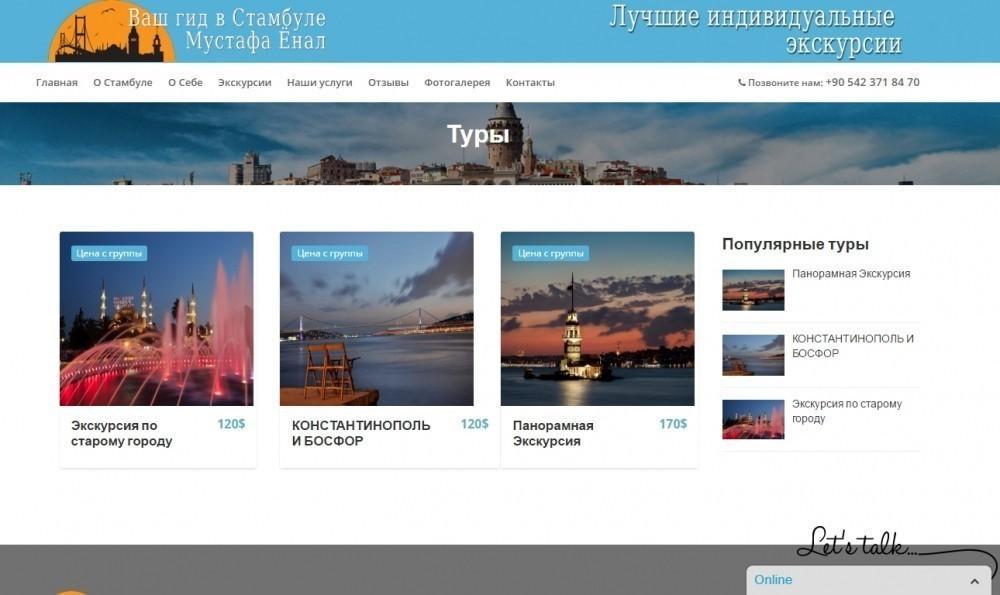Open the Отзывы page
Screen dimensions: 1000x595
tap(388, 82)
